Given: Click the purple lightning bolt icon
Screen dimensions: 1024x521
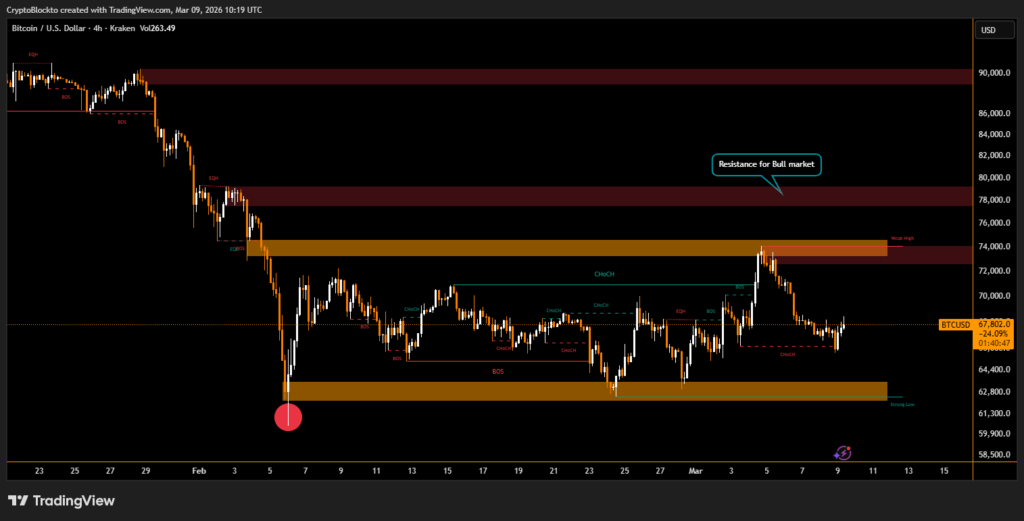Looking at the screenshot, I should pos(842,453).
